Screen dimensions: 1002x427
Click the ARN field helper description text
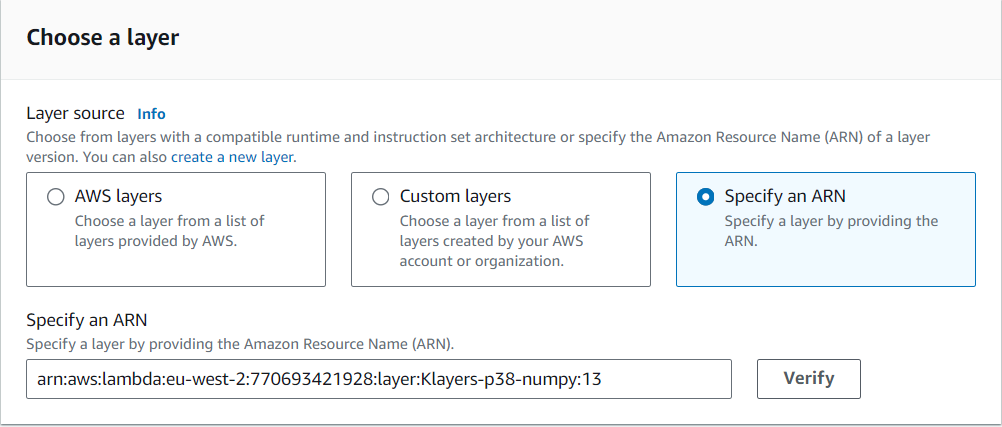pos(240,344)
